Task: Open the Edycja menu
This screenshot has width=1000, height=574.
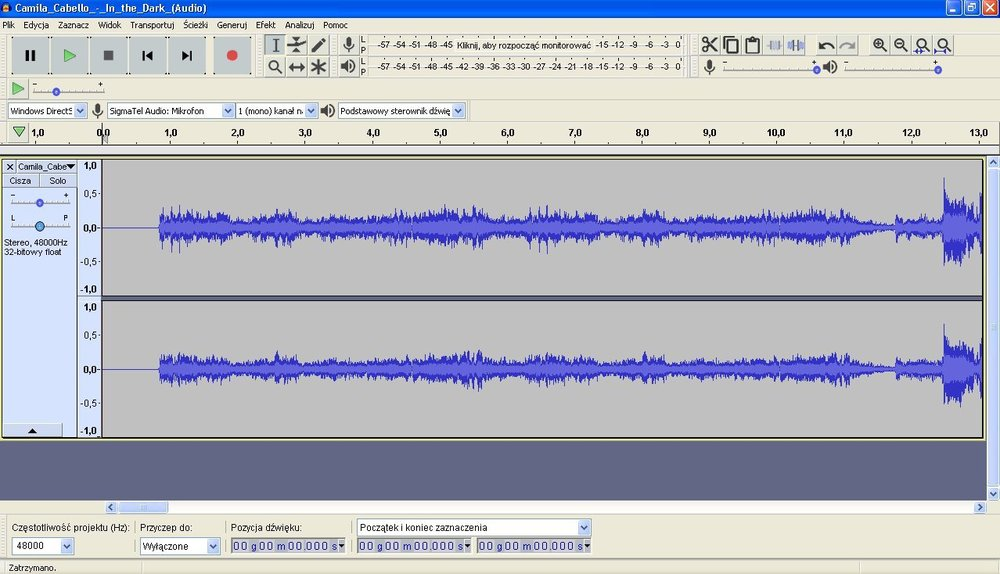Action: tap(36, 25)
